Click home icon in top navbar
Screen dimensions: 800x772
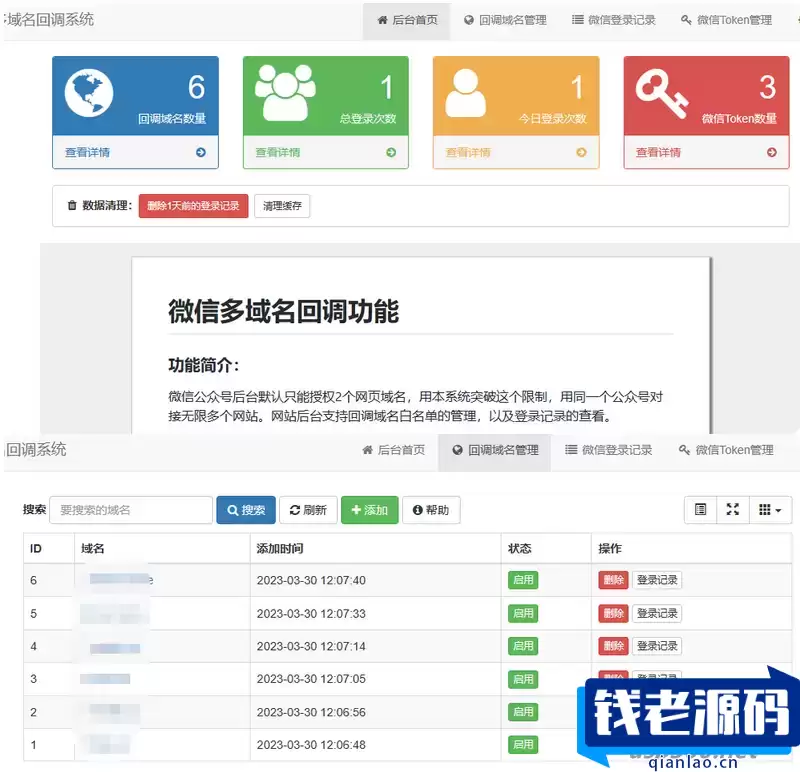coord(383,20)
